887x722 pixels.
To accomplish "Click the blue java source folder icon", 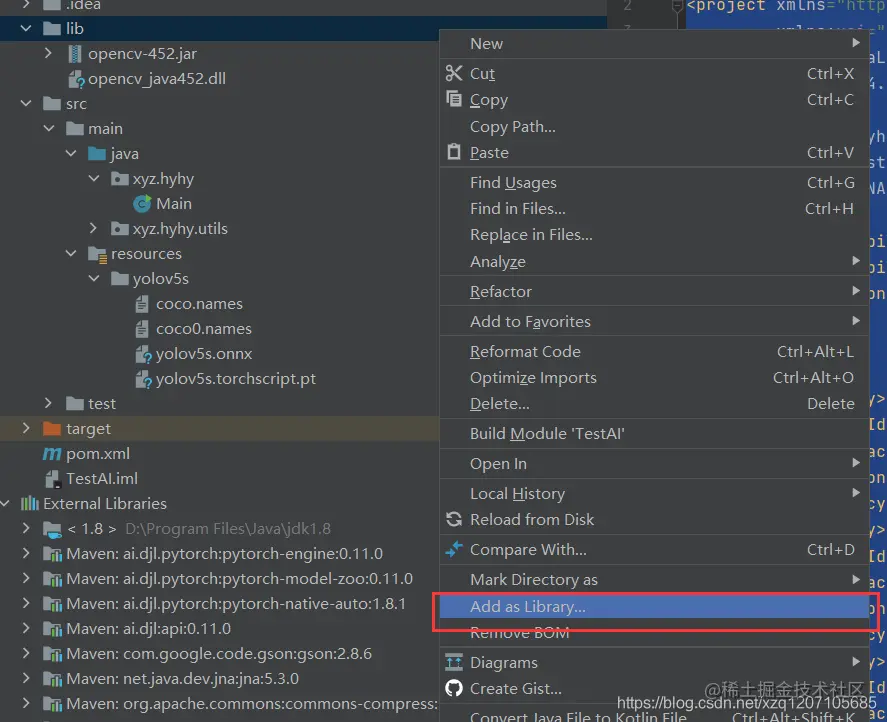I will [97, 153].
